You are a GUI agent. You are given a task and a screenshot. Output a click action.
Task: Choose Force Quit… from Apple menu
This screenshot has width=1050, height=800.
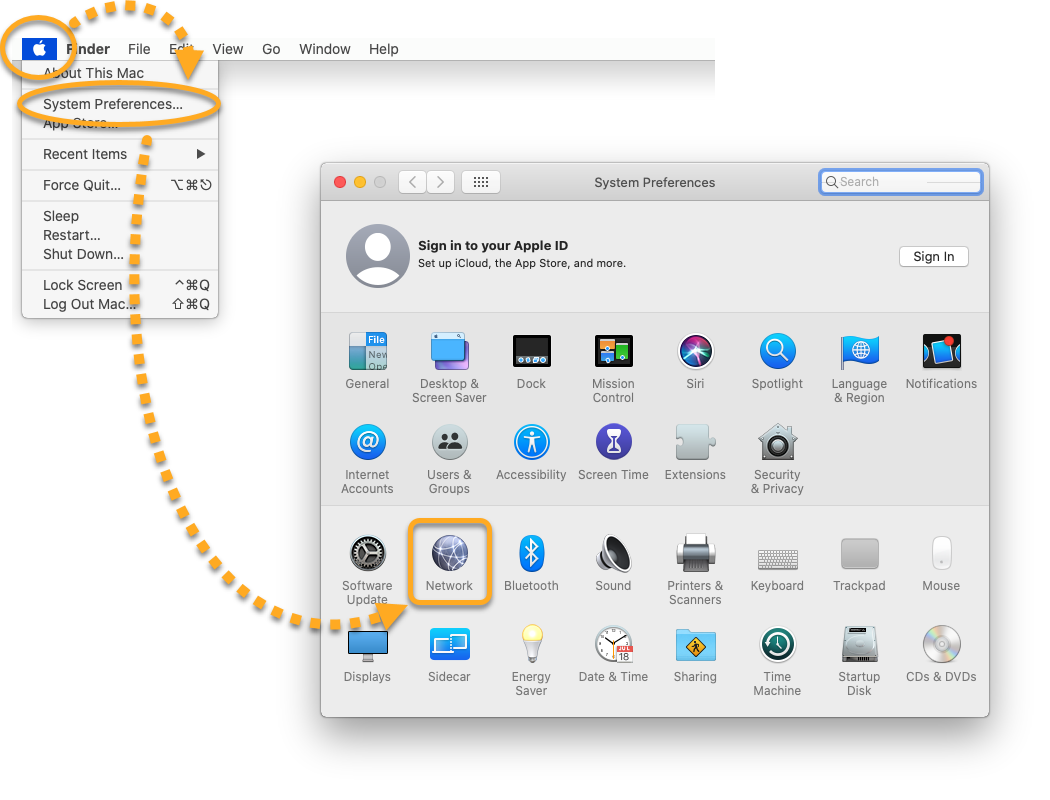pyautogui.click(x=120, y=185)
